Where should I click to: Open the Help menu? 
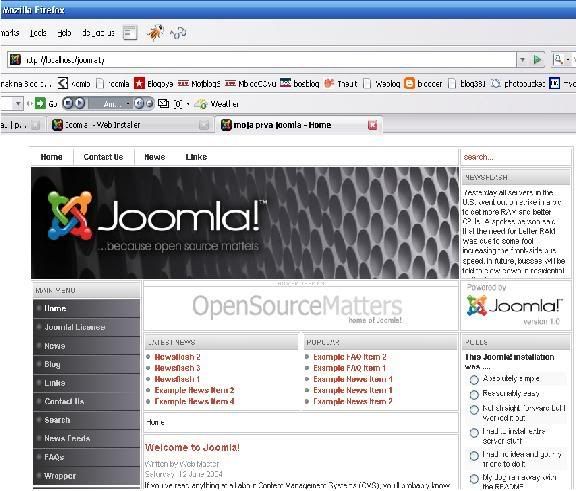64,33
